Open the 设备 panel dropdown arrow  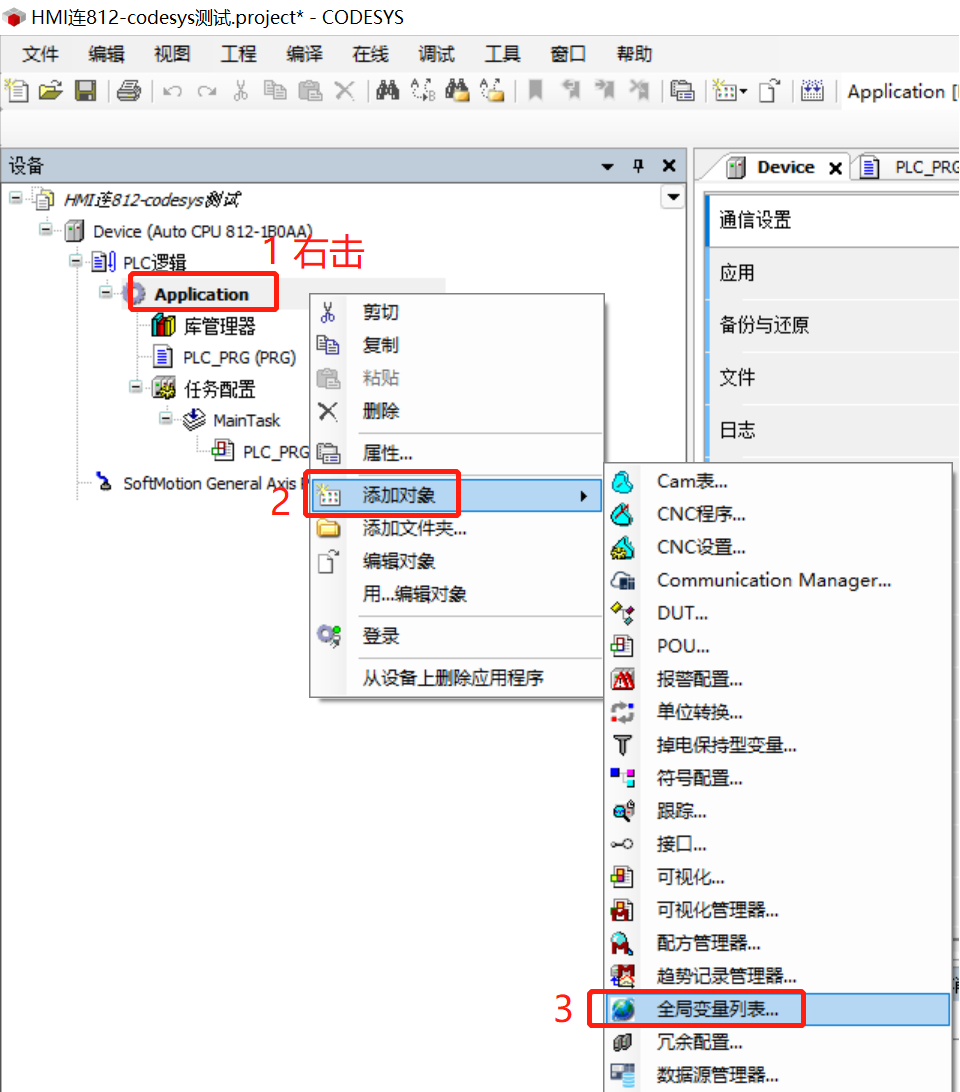pyautogui.click(x=607, y=166)
